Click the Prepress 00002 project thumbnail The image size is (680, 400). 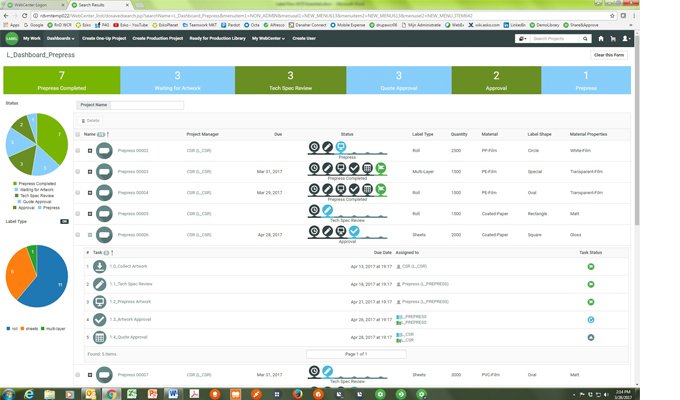click(104, 151)
